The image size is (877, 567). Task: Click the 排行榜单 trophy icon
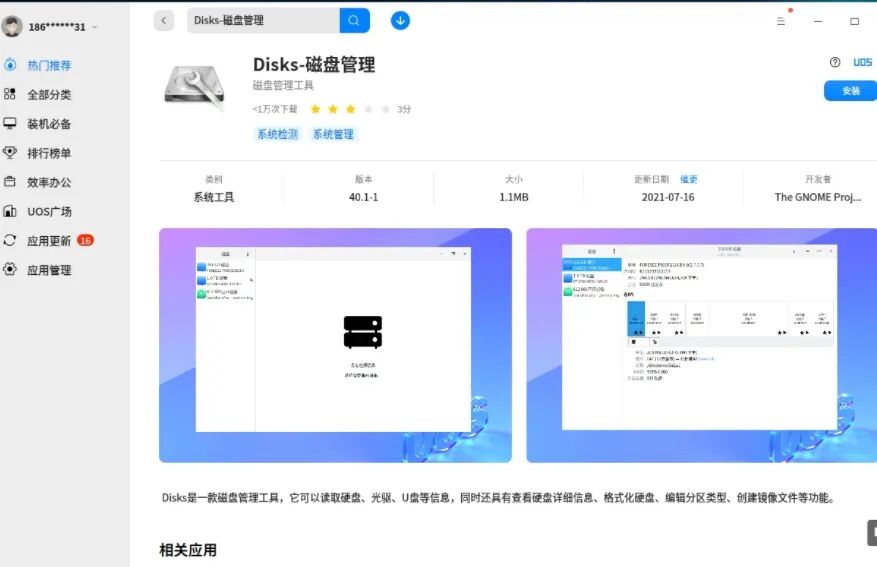(10, 152)
